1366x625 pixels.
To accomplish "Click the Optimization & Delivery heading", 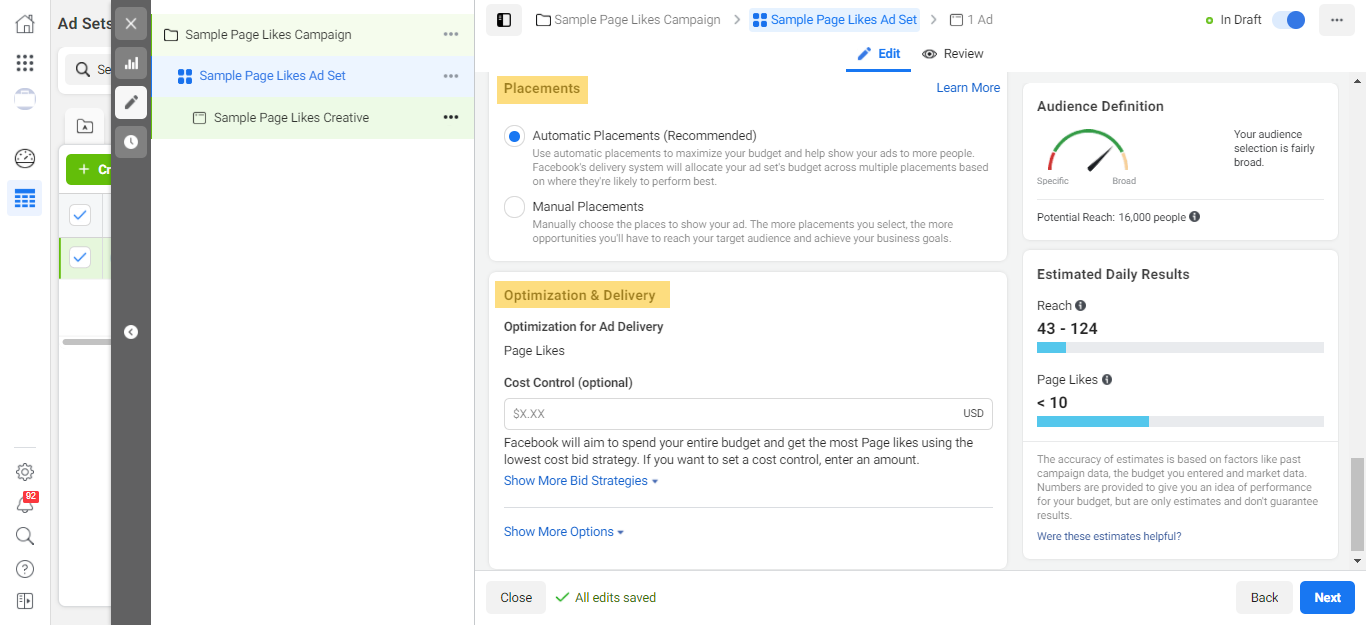I will point(580,296).
